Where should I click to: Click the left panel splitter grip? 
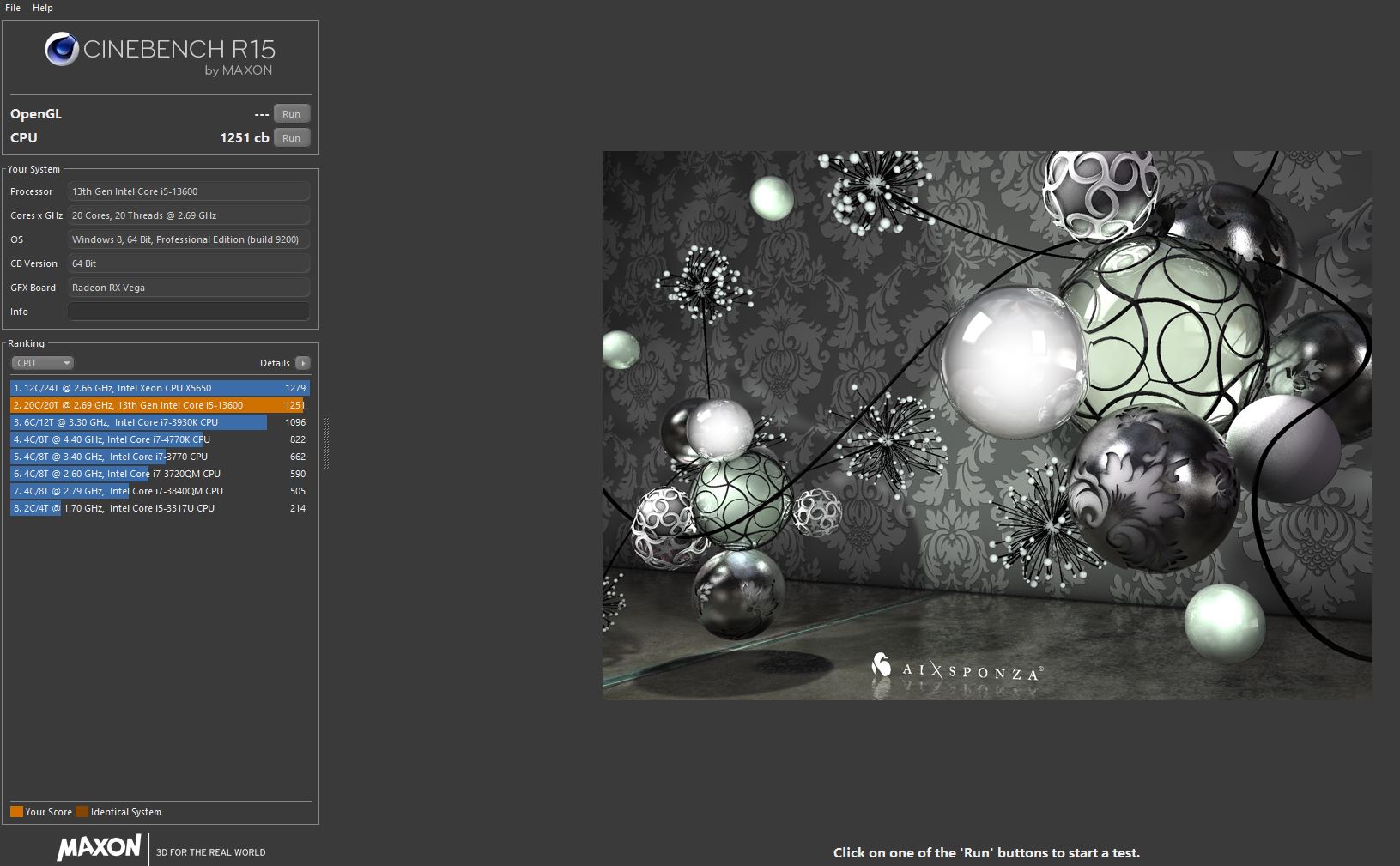[326, 443]
